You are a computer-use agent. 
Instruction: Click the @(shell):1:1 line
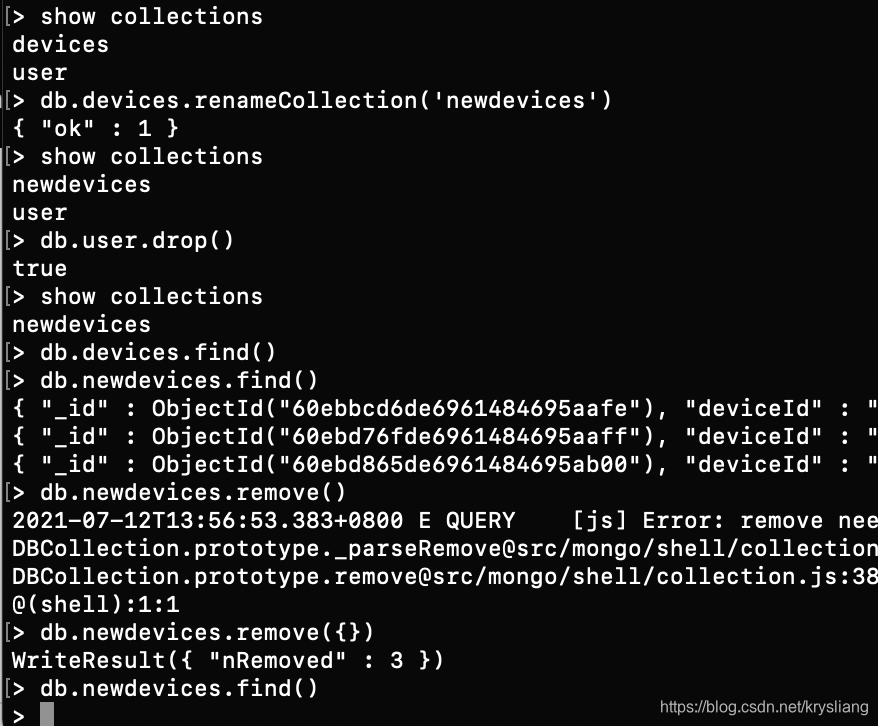pyautogui.click(x=95, y=605)
